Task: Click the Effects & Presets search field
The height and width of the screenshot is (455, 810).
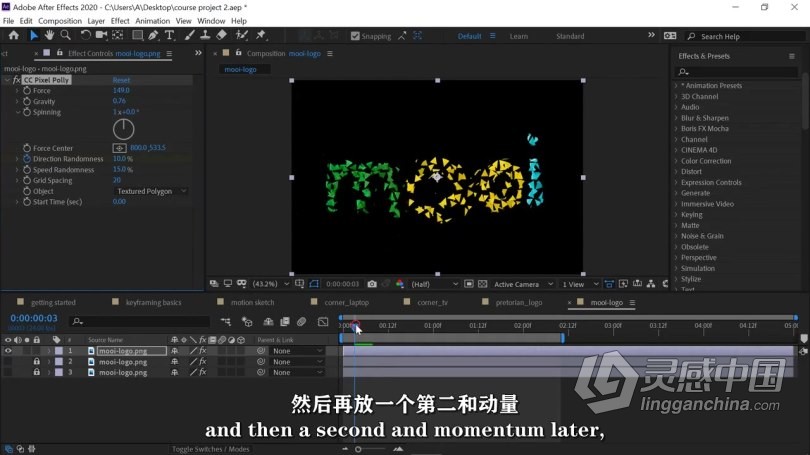Action: click(738, 72)
